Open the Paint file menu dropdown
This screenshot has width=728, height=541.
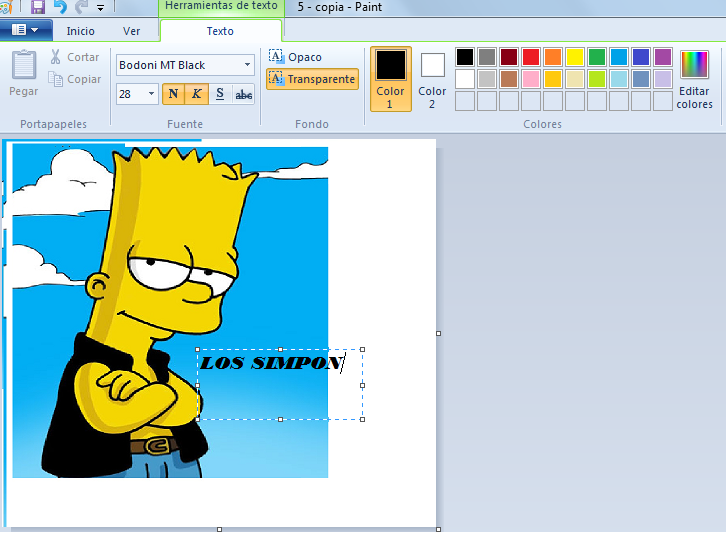[25, 30]
